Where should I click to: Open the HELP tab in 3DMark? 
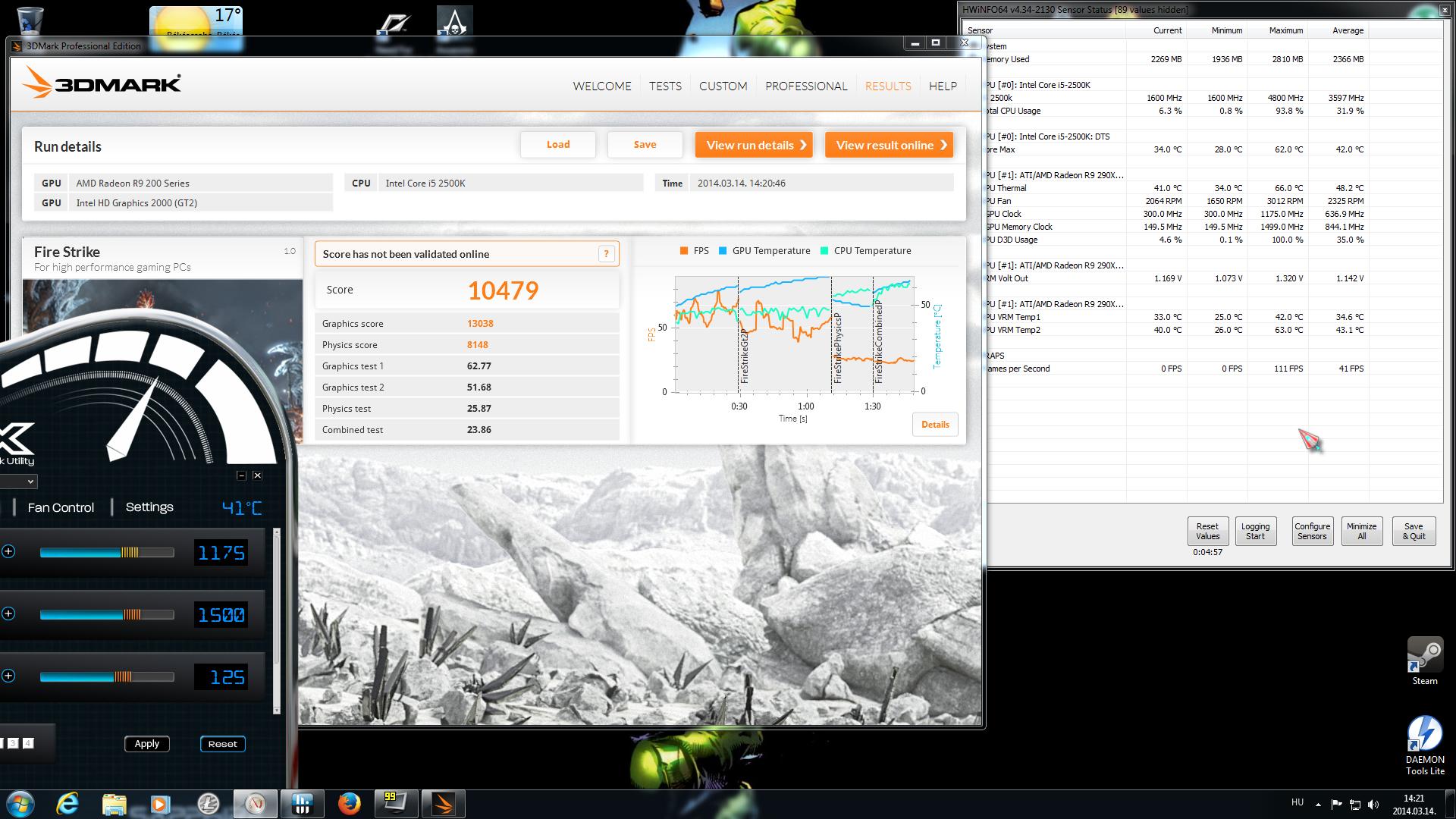(943, 86)
